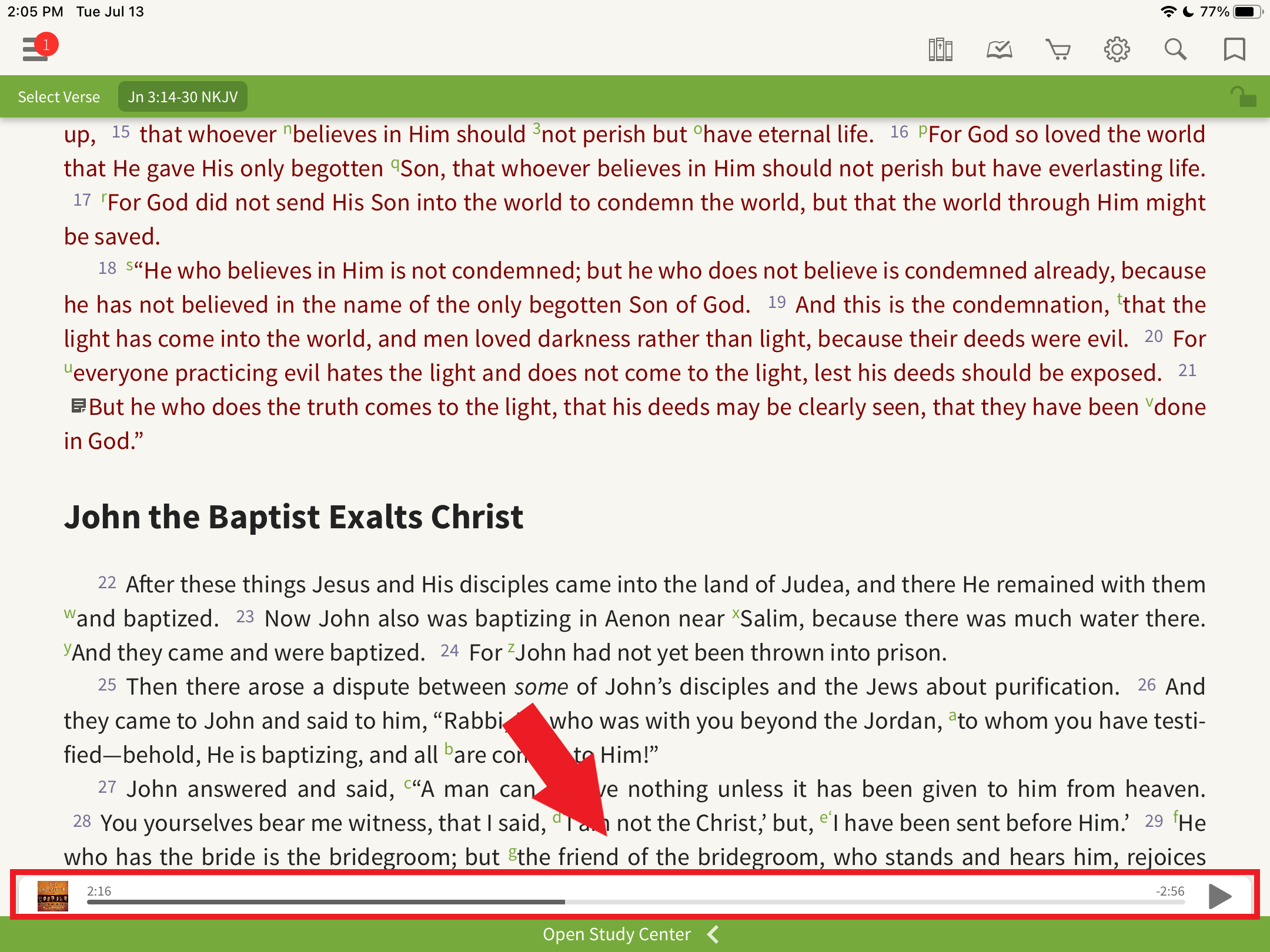Tap verse number 16
This screenshot has height=952, width=1270.
tap(899, 132)
